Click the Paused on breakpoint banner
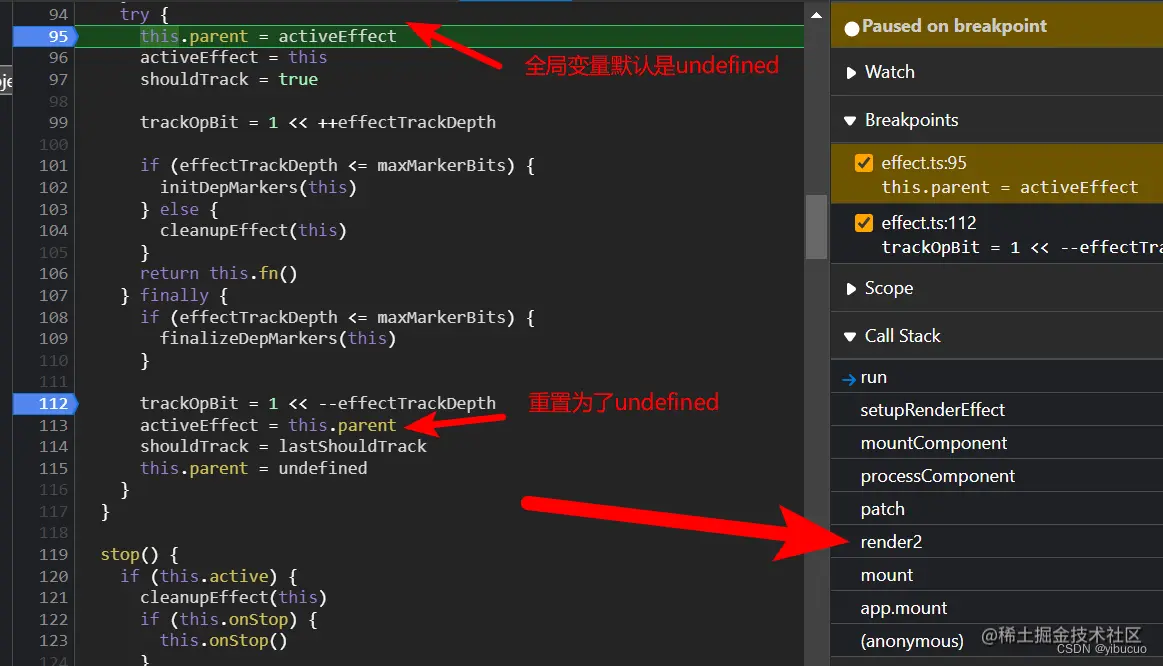1163x666 pixels. (997, 27)
